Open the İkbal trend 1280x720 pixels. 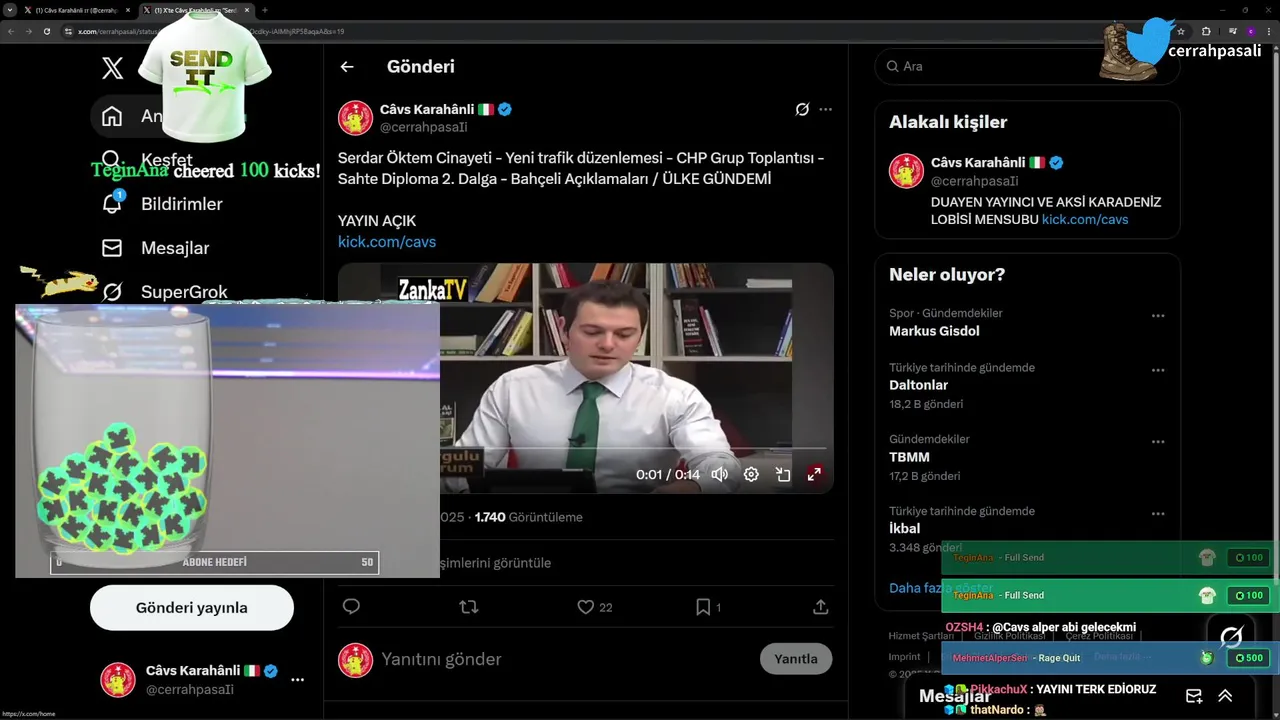click(904, 529)
